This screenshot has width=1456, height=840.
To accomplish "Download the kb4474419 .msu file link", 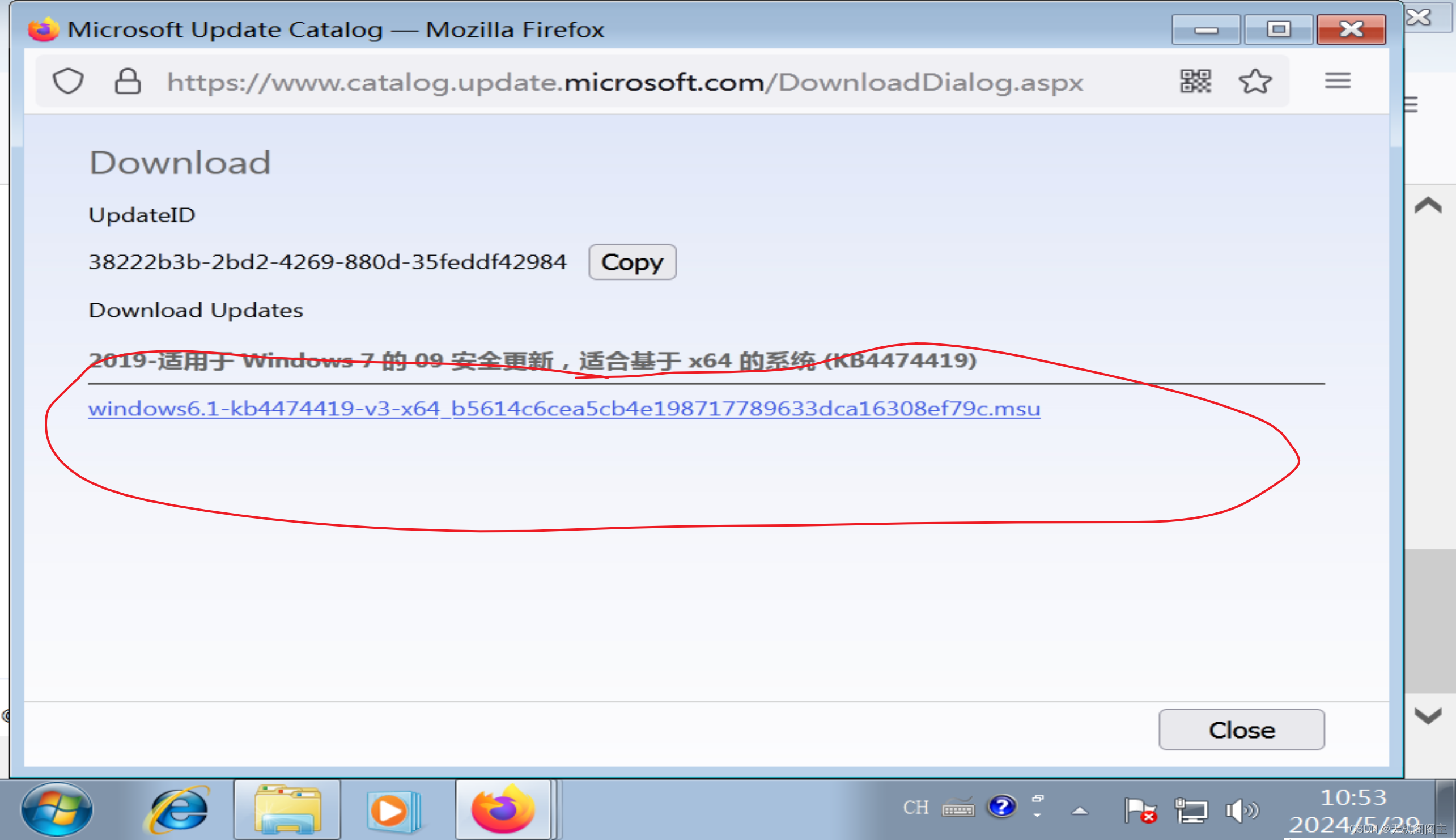I will point(563,409).
